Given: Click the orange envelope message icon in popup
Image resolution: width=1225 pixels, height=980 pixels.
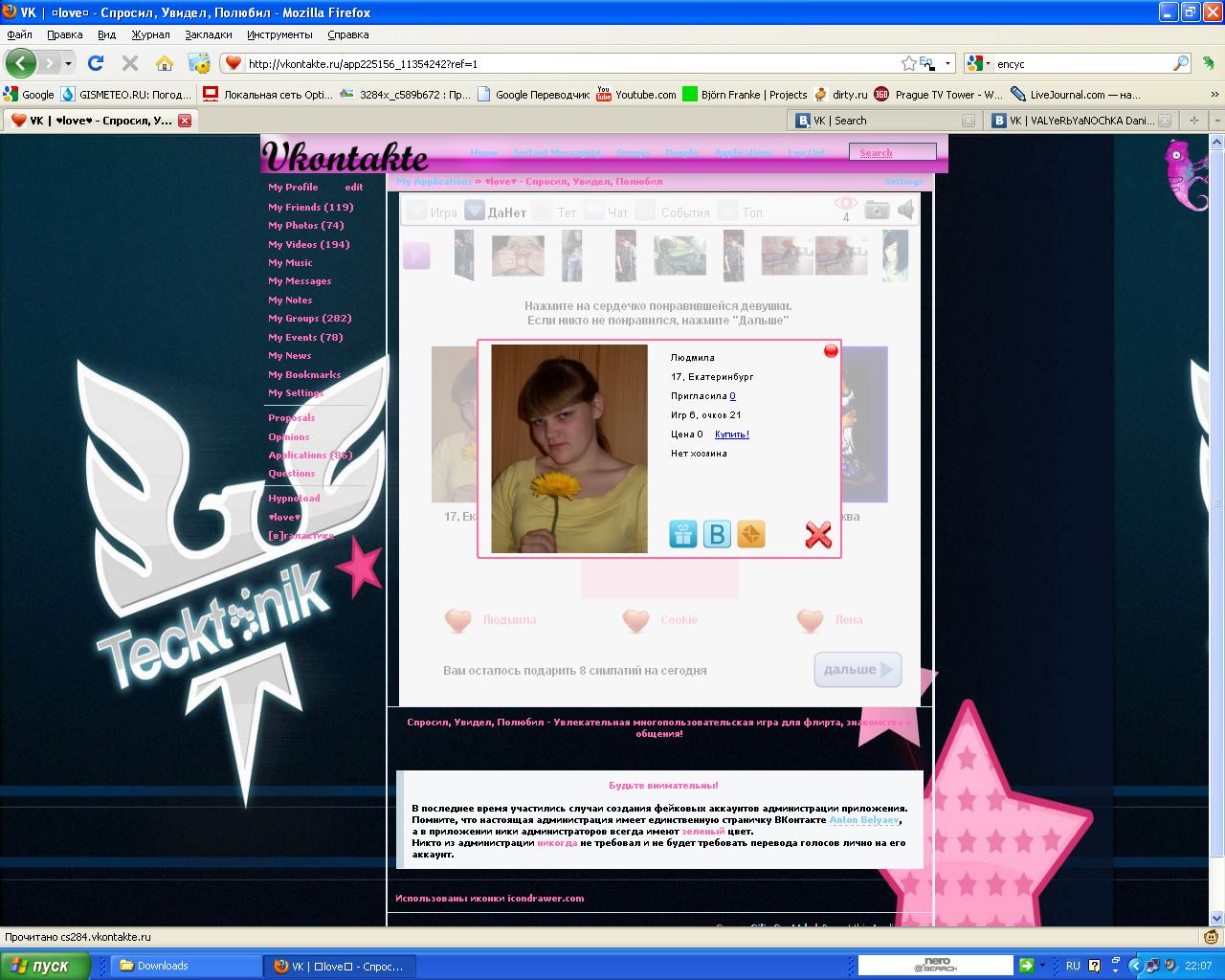Looking at the screenshot, I should 751,534.
